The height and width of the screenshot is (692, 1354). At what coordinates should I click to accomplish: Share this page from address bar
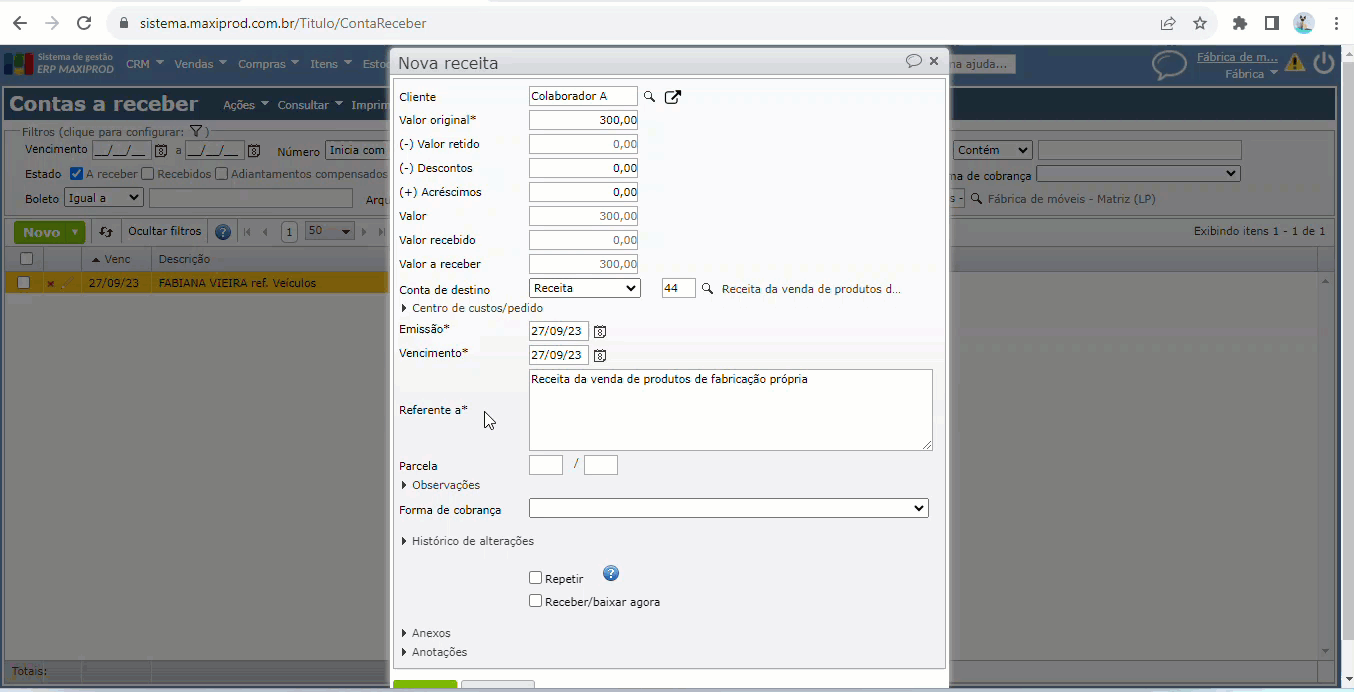tap(1168, 23)
